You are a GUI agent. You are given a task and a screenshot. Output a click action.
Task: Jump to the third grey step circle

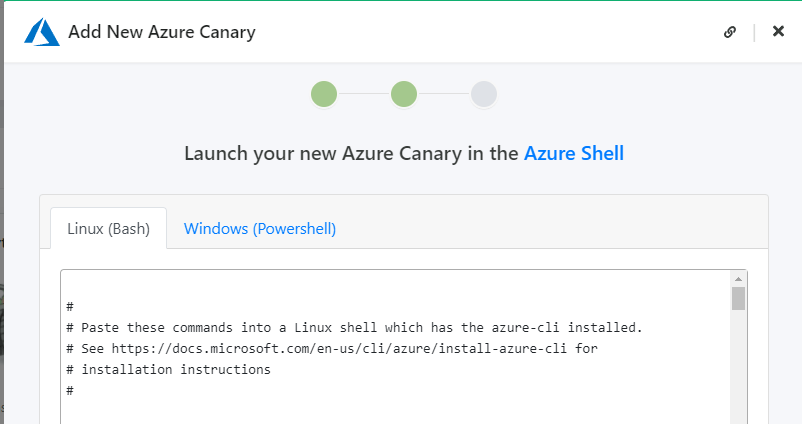point(484,94)
